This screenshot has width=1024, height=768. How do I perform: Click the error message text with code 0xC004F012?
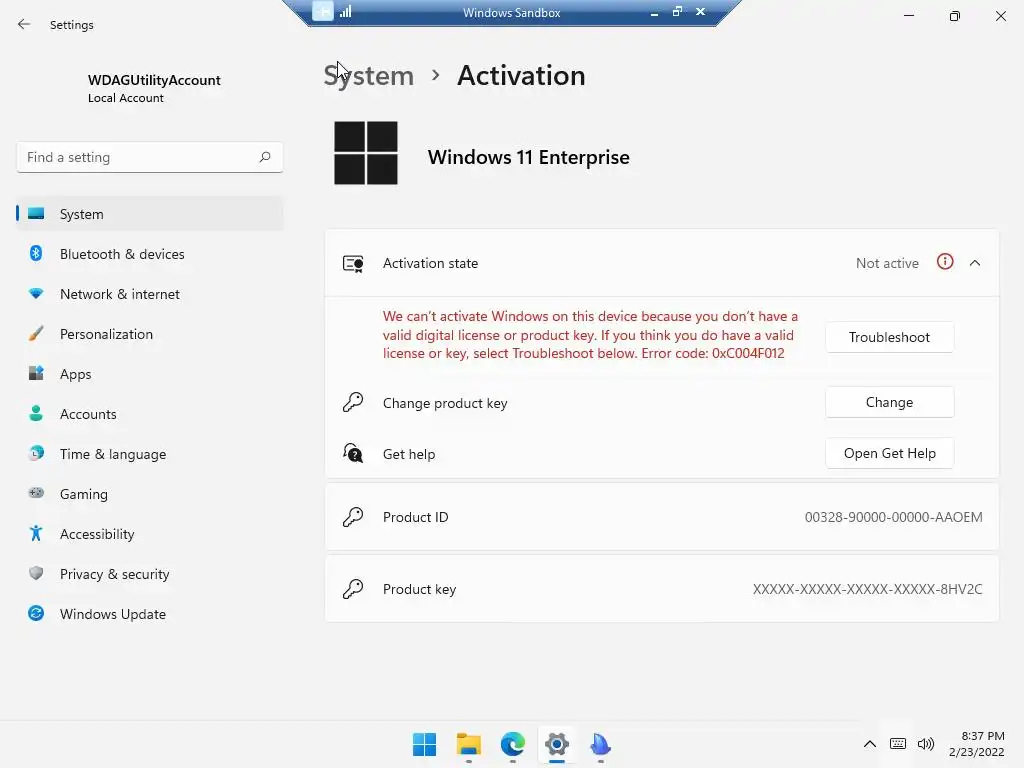590,335
